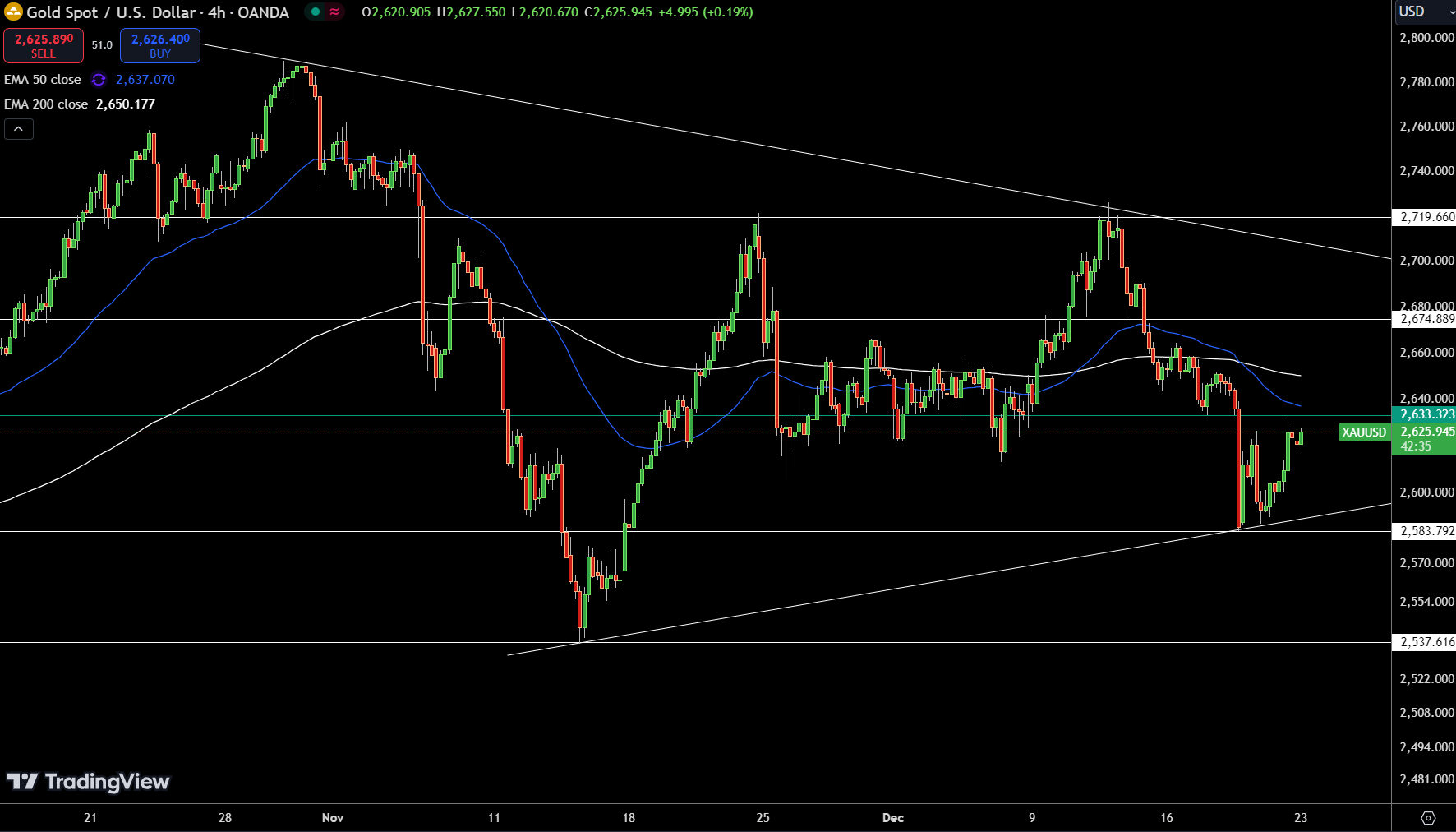
Task: Open the USD currency dropdown
Action: pyautogui.click(x=1425, y=12)
